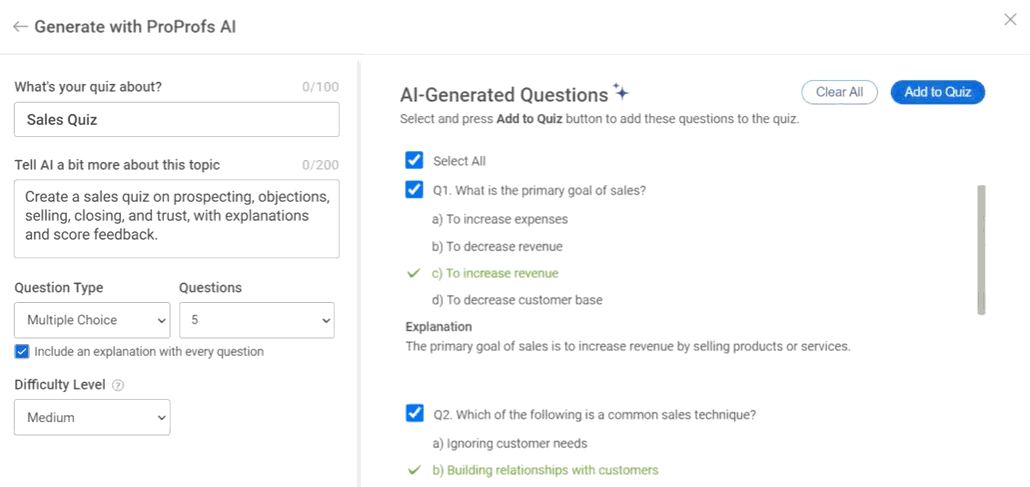
Task: Select answer b) Building relationships with customers
Action: 545,471
